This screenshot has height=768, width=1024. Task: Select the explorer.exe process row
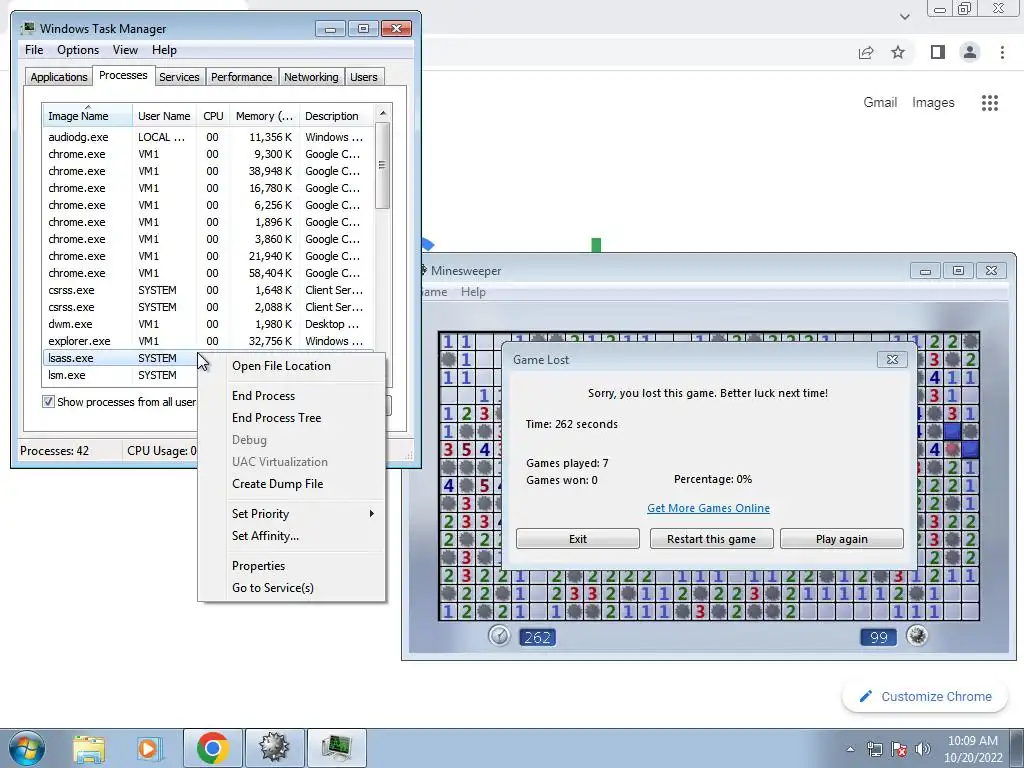208,341
